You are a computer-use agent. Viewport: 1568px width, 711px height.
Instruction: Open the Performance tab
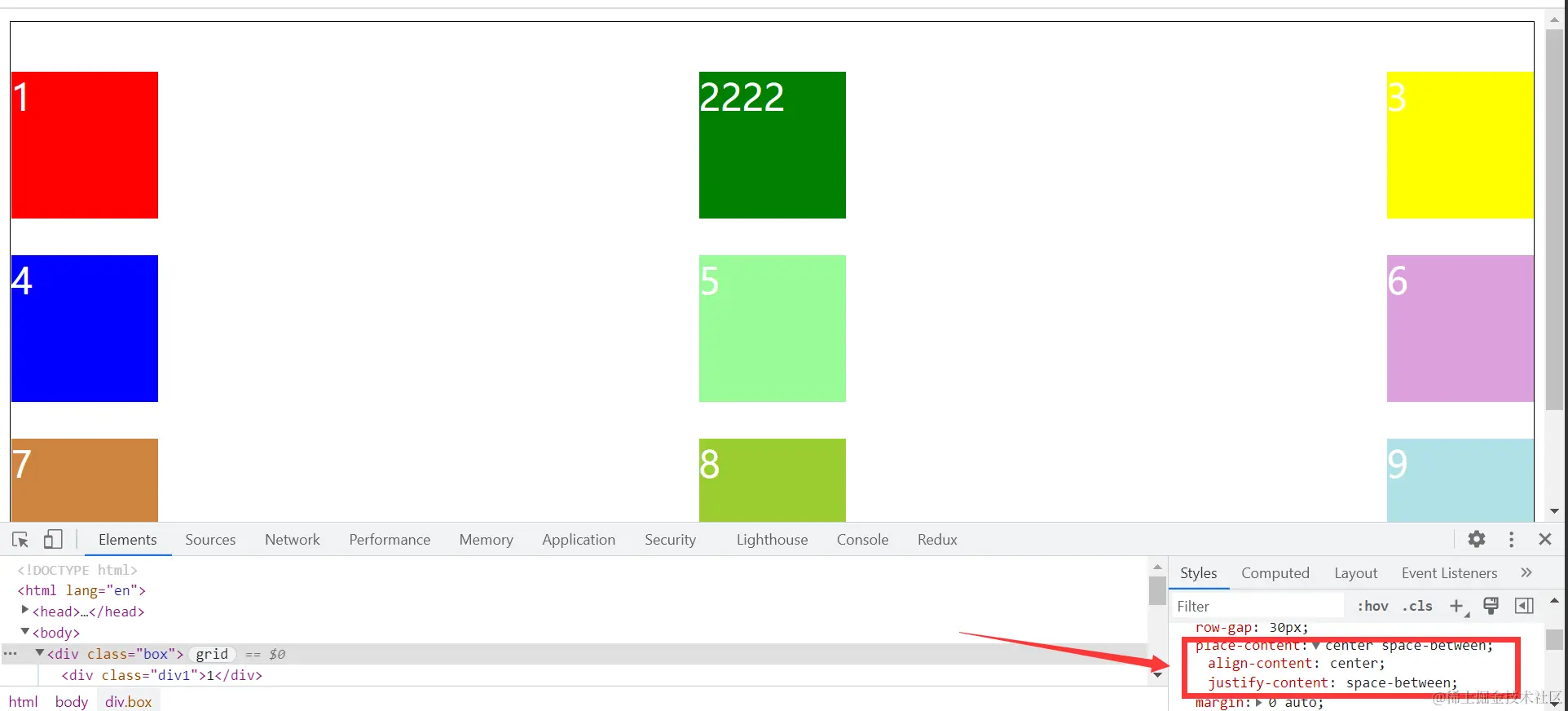[x=390, y=540]
